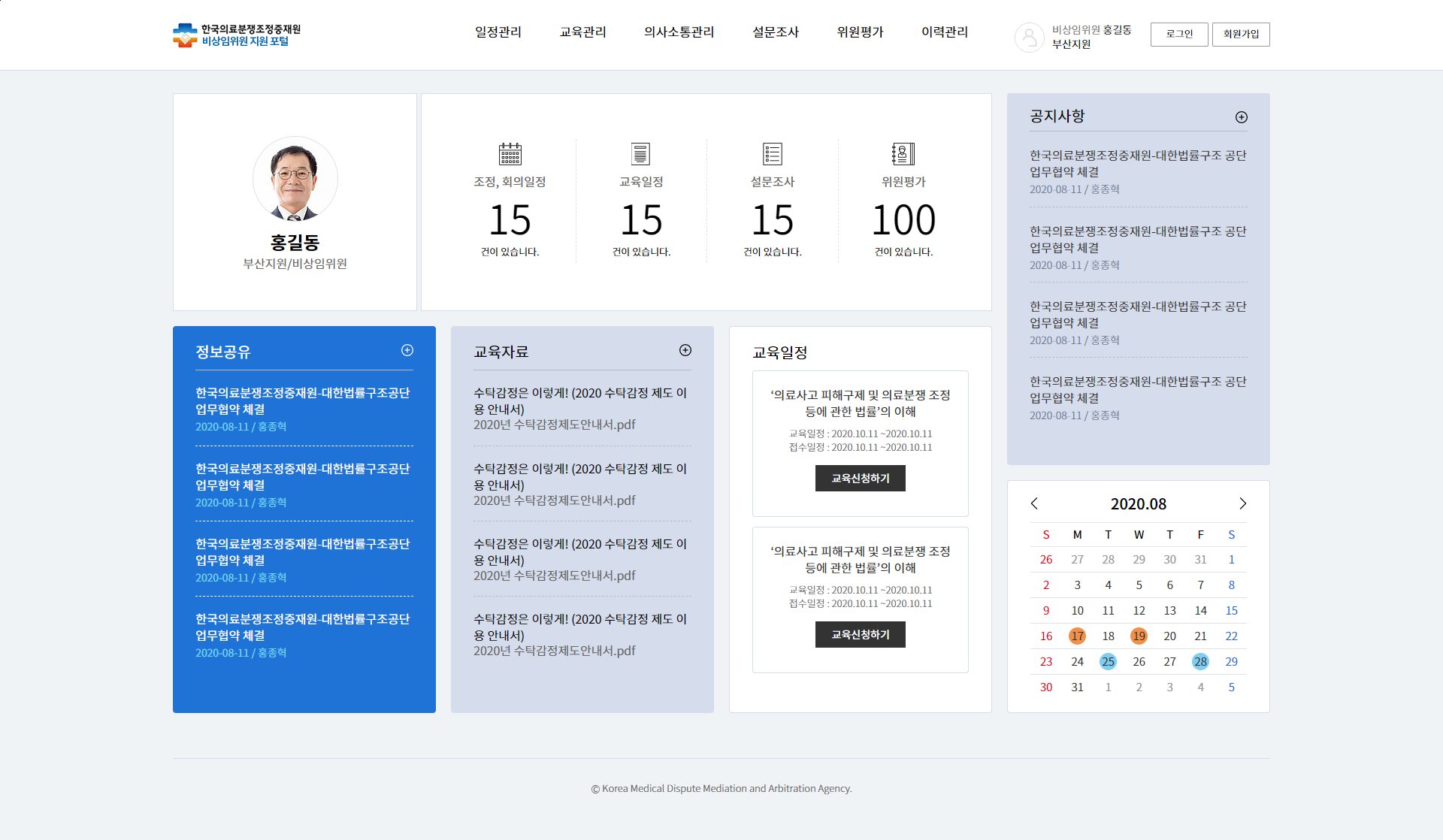Click the 회원가입 button
The height and width of the screenshot is (840, 1443).
[1241, 34]
